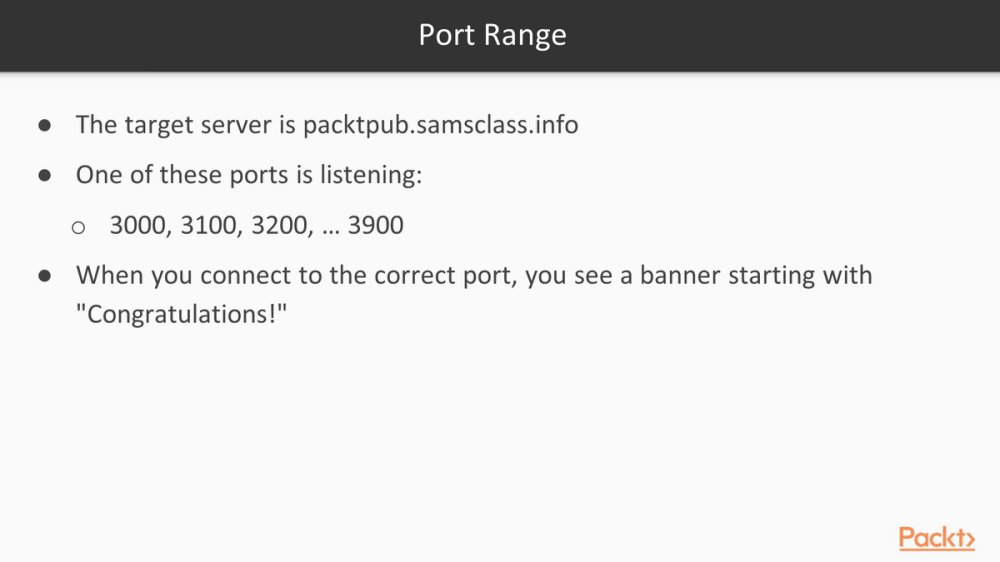Click the hollow sub-bullet circle before 3000
The height and width of the screenshot is (562, 1000).
(78, 227)
